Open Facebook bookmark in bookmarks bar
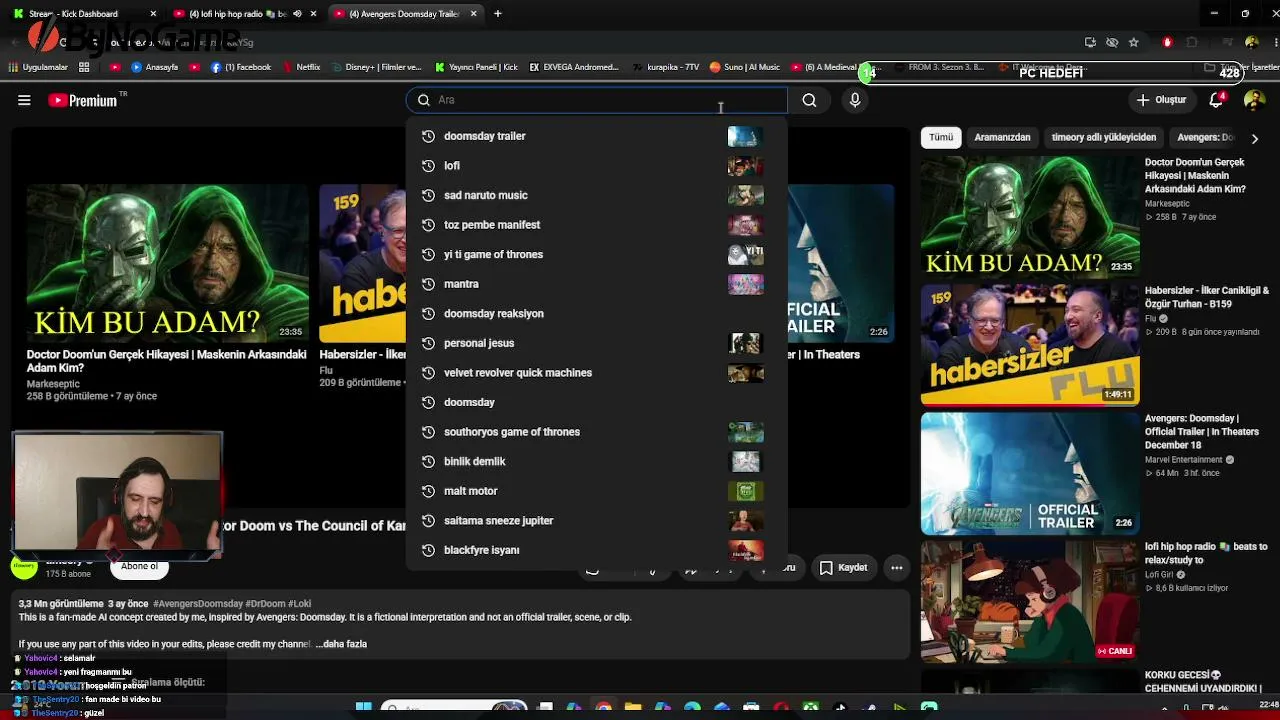The image size is (1280, 720). click(x=241, y=68)
